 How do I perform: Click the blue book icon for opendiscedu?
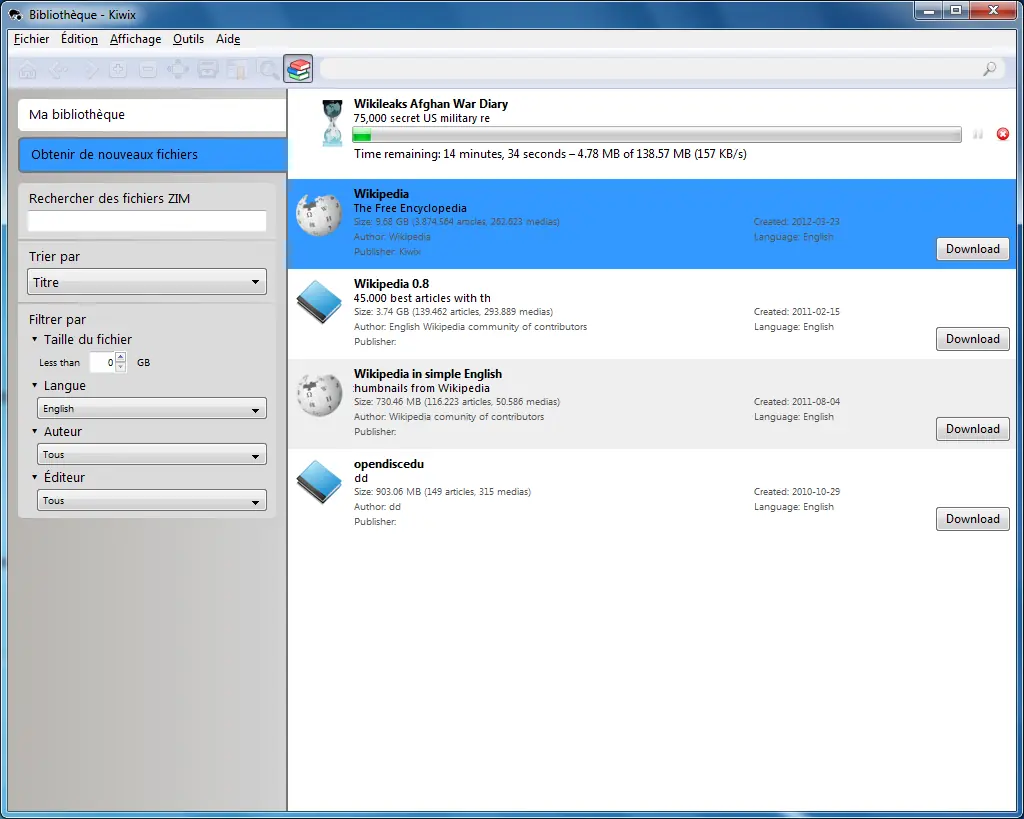(319, 482)
